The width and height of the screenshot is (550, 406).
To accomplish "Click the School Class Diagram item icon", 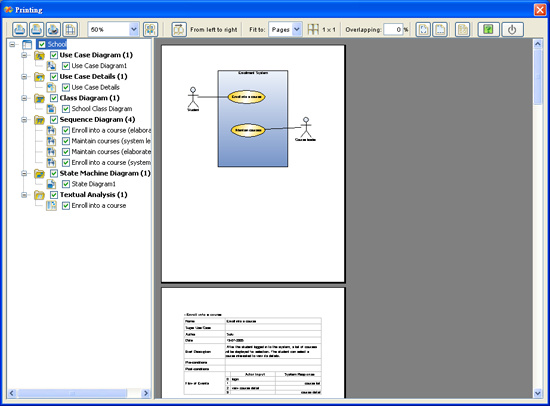I will click(51, 109).
